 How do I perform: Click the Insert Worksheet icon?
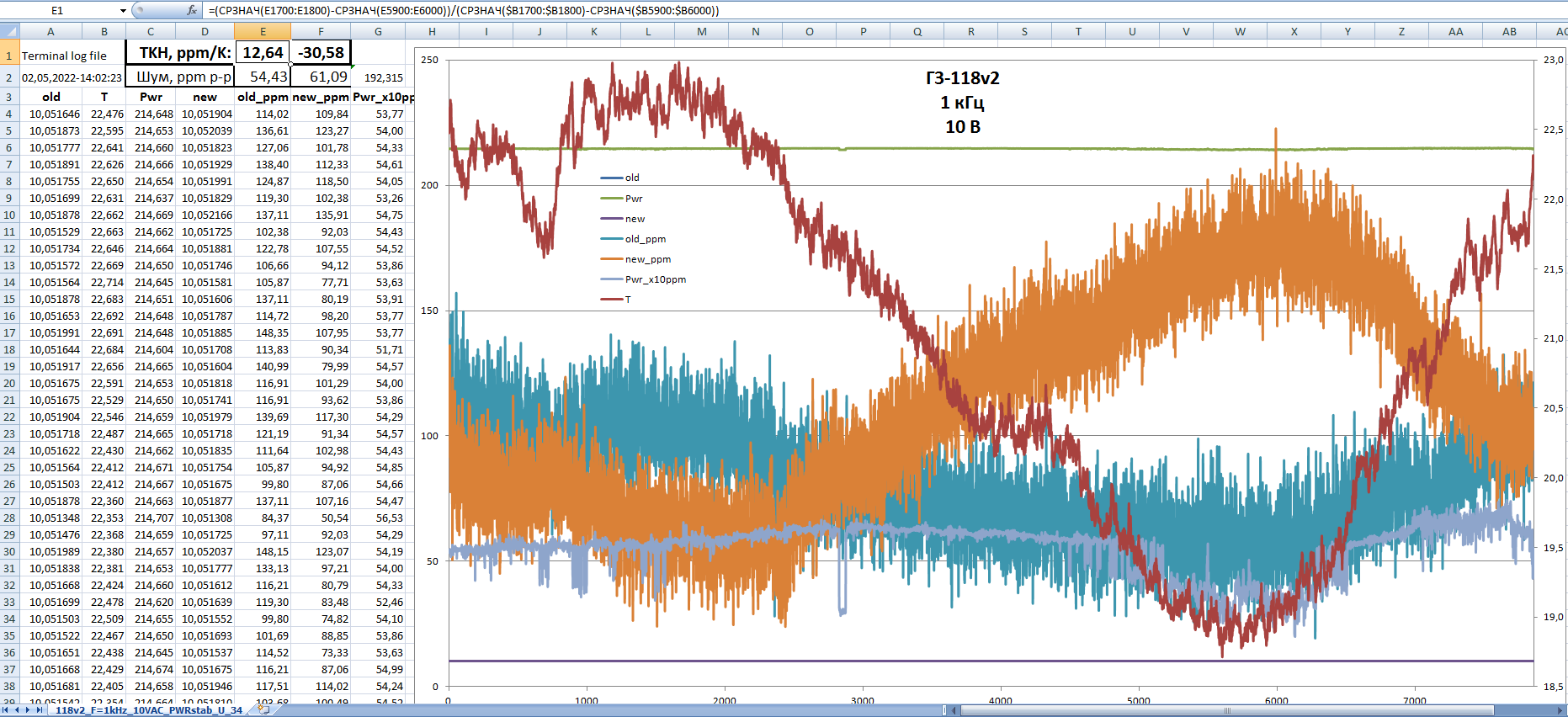[x=263, y=710]
